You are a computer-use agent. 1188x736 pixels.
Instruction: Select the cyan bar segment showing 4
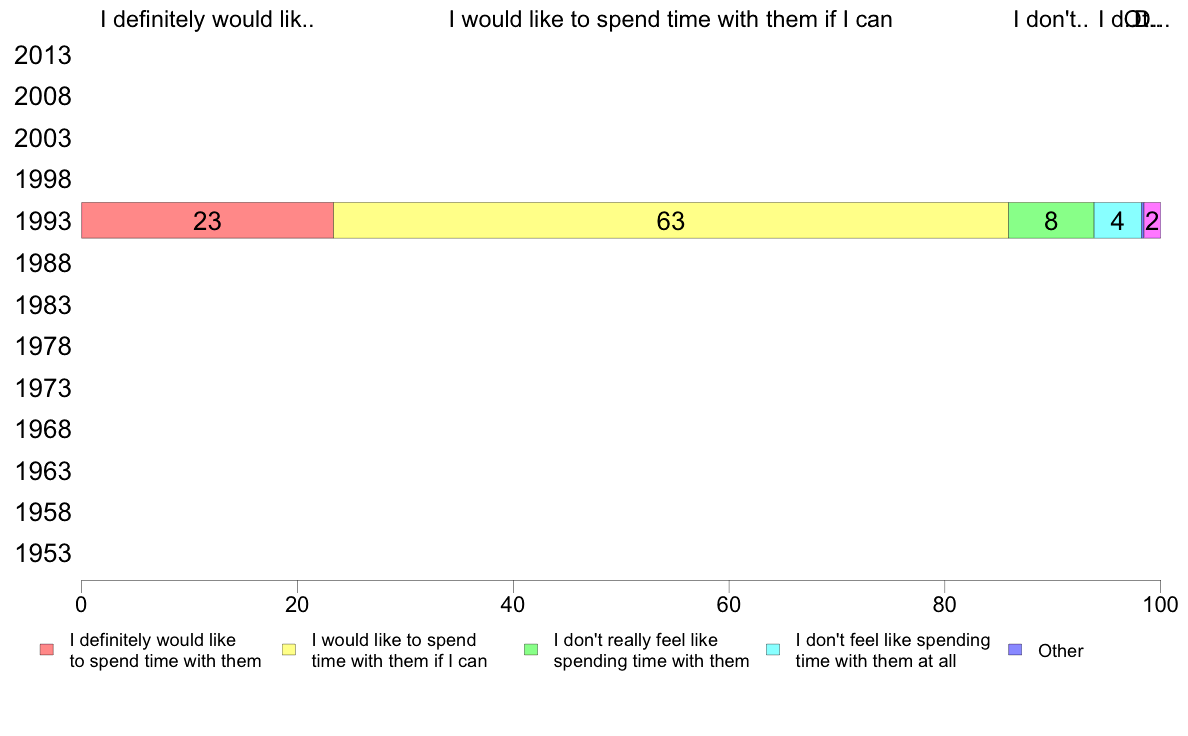point(1118,221)
